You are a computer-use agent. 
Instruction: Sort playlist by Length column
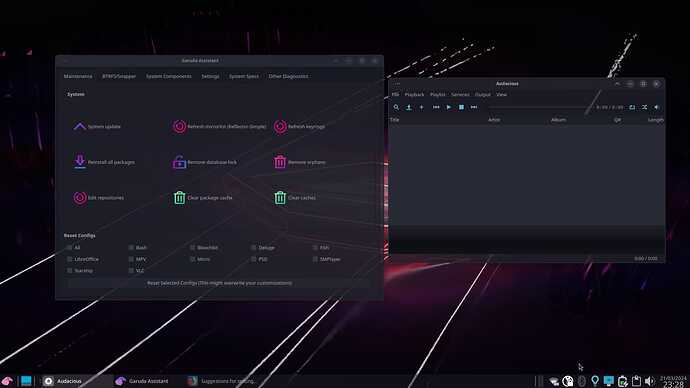pos(655,120)
